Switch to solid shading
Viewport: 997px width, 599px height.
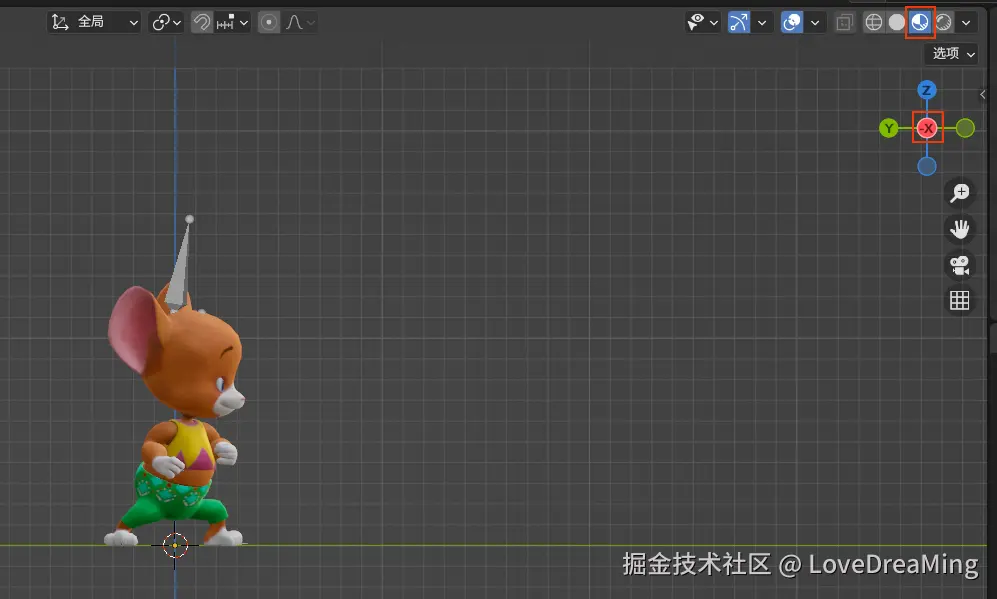click(x=897, y=22)
